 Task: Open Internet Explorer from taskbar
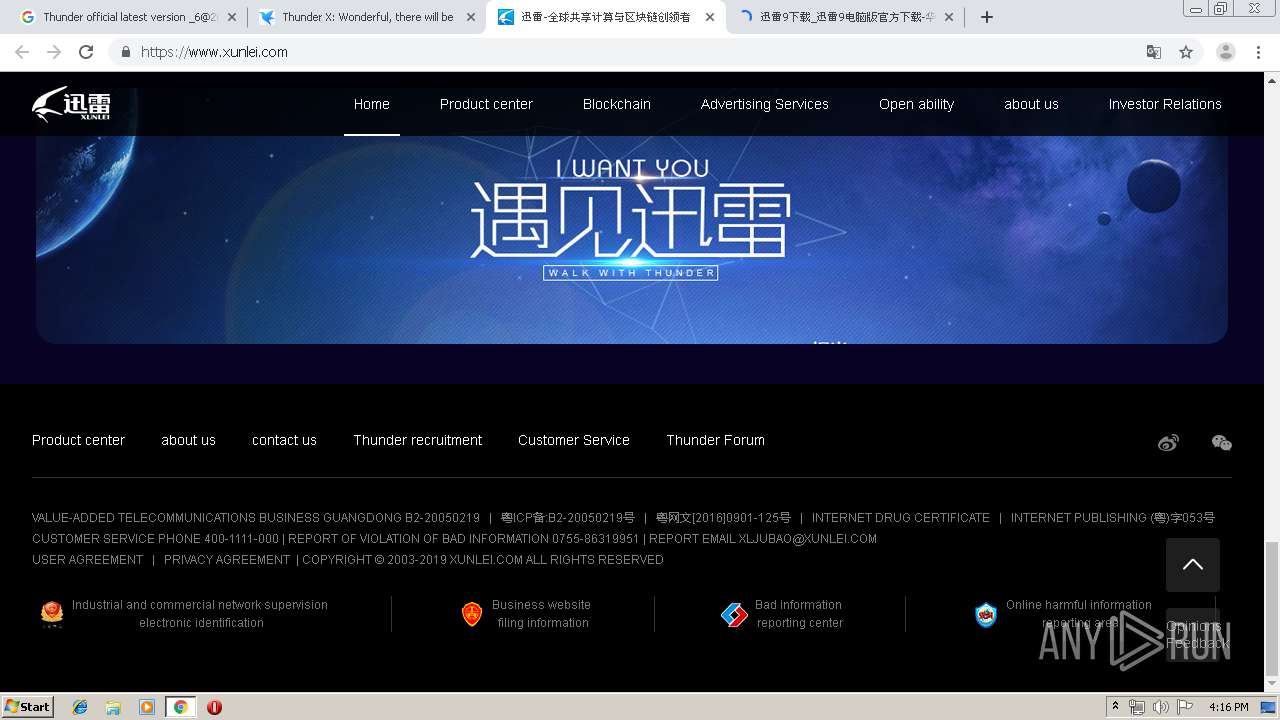tap(80, 707)
